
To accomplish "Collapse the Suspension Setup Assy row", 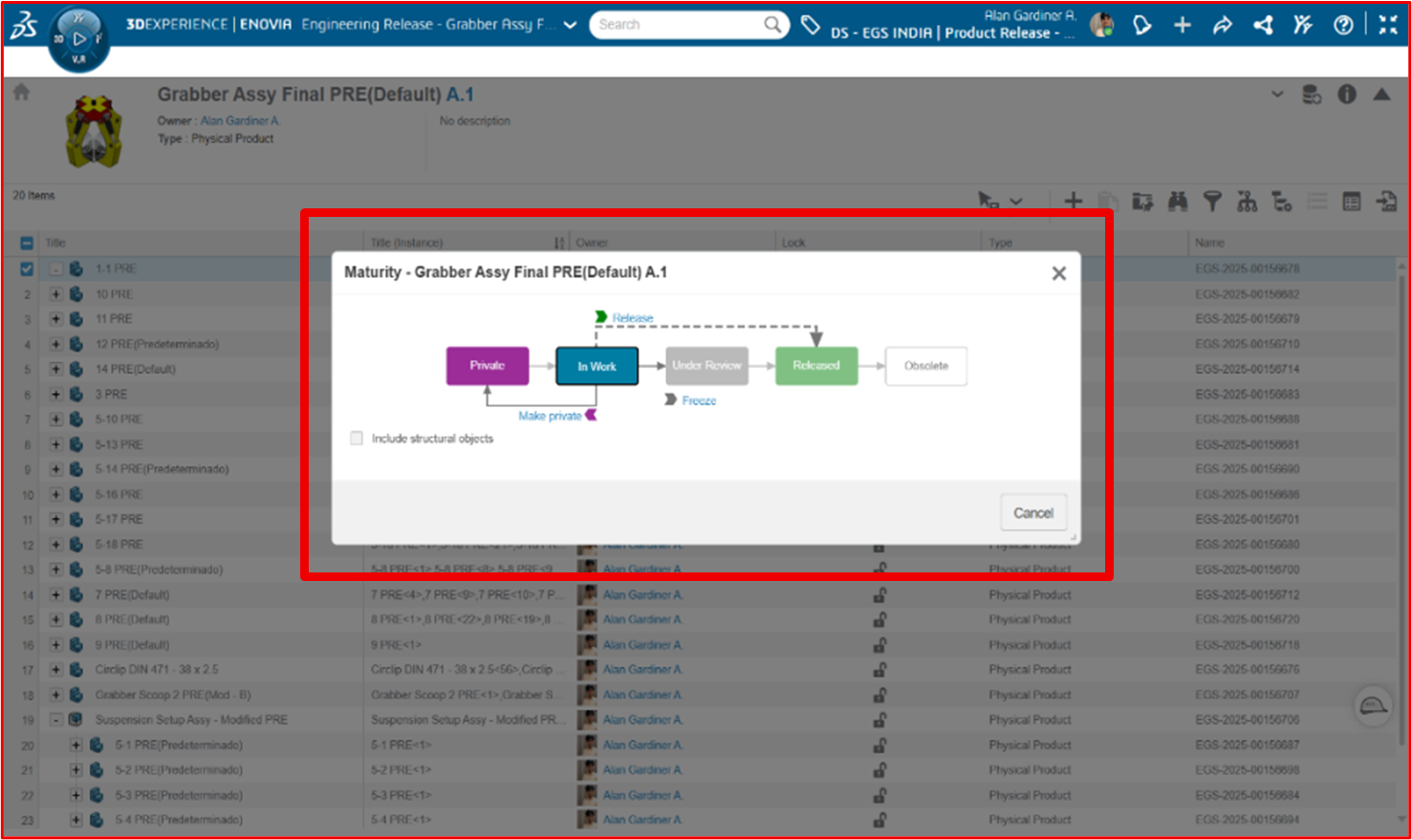I will 55,720.
